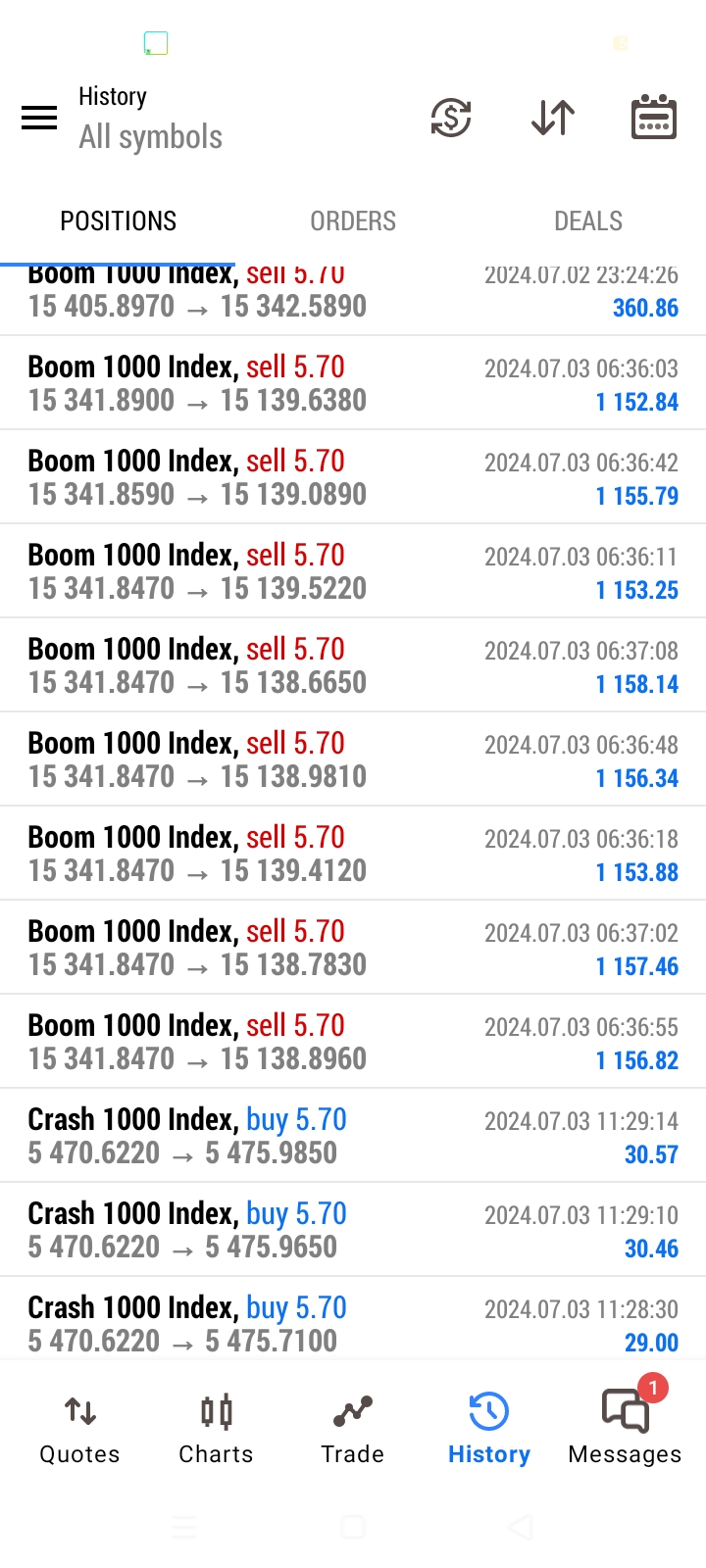Expand Crash 1000 position with profit 30.57
The image size is (706, 1568).
pyautogui.click(x=353, y=1136)
